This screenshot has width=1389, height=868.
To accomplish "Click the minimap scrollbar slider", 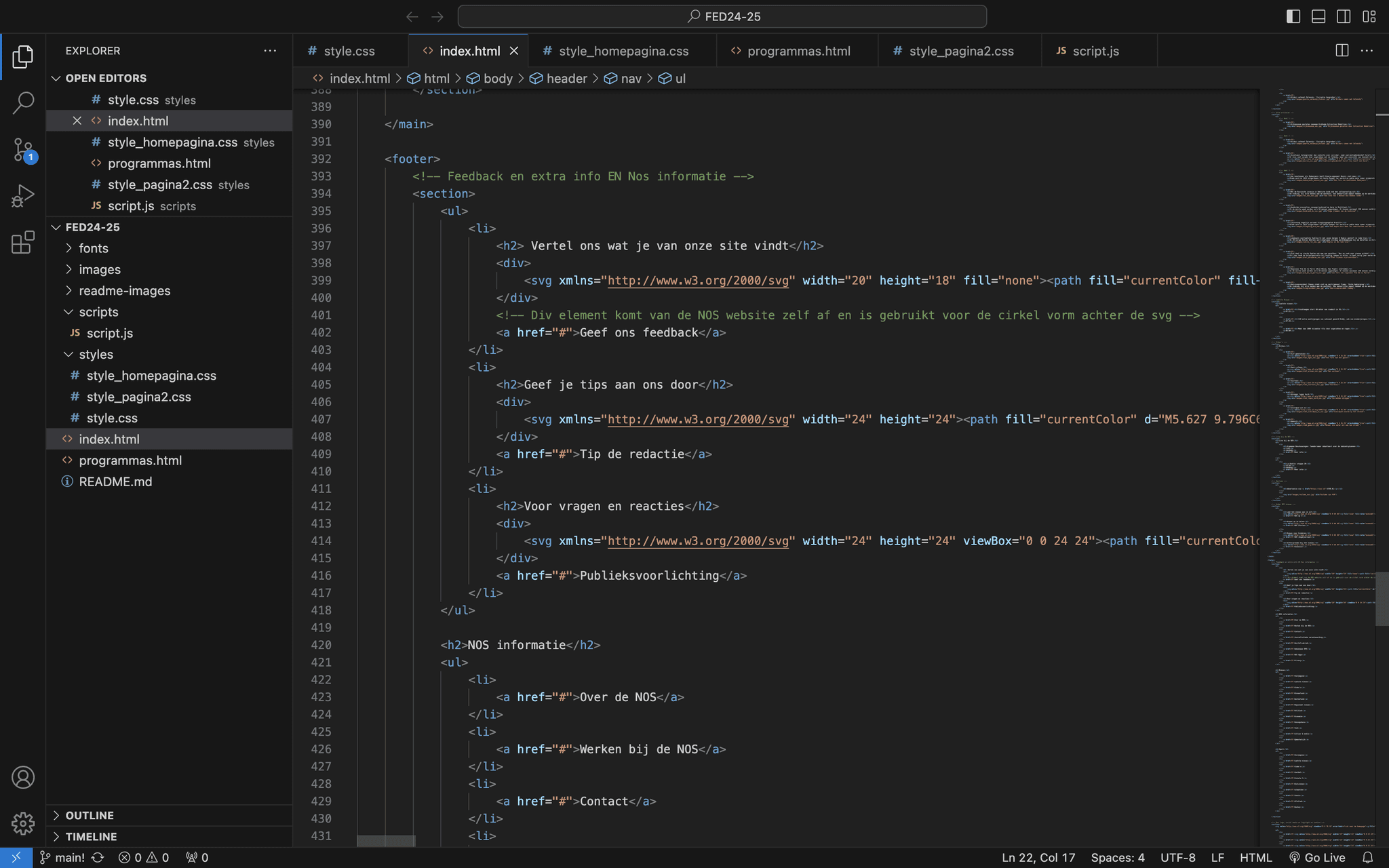I will coord(1382,598).
